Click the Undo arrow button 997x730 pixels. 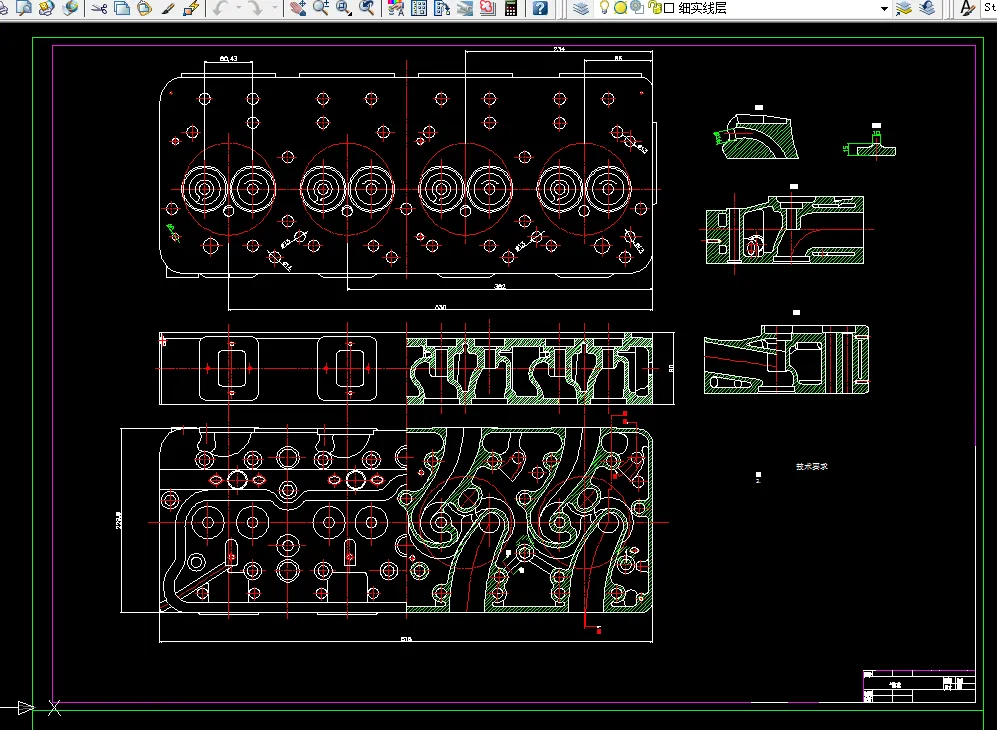click(x=220, y=8)
